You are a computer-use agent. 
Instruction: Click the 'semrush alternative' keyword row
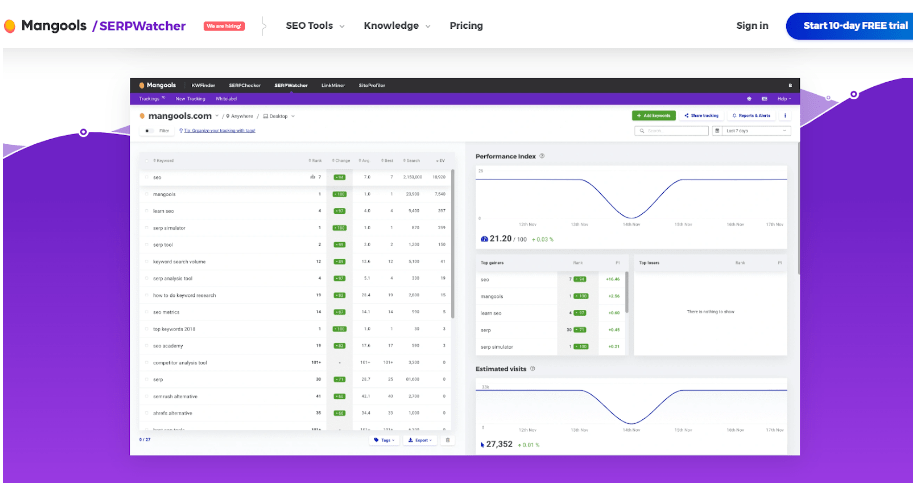pos(175,396)
